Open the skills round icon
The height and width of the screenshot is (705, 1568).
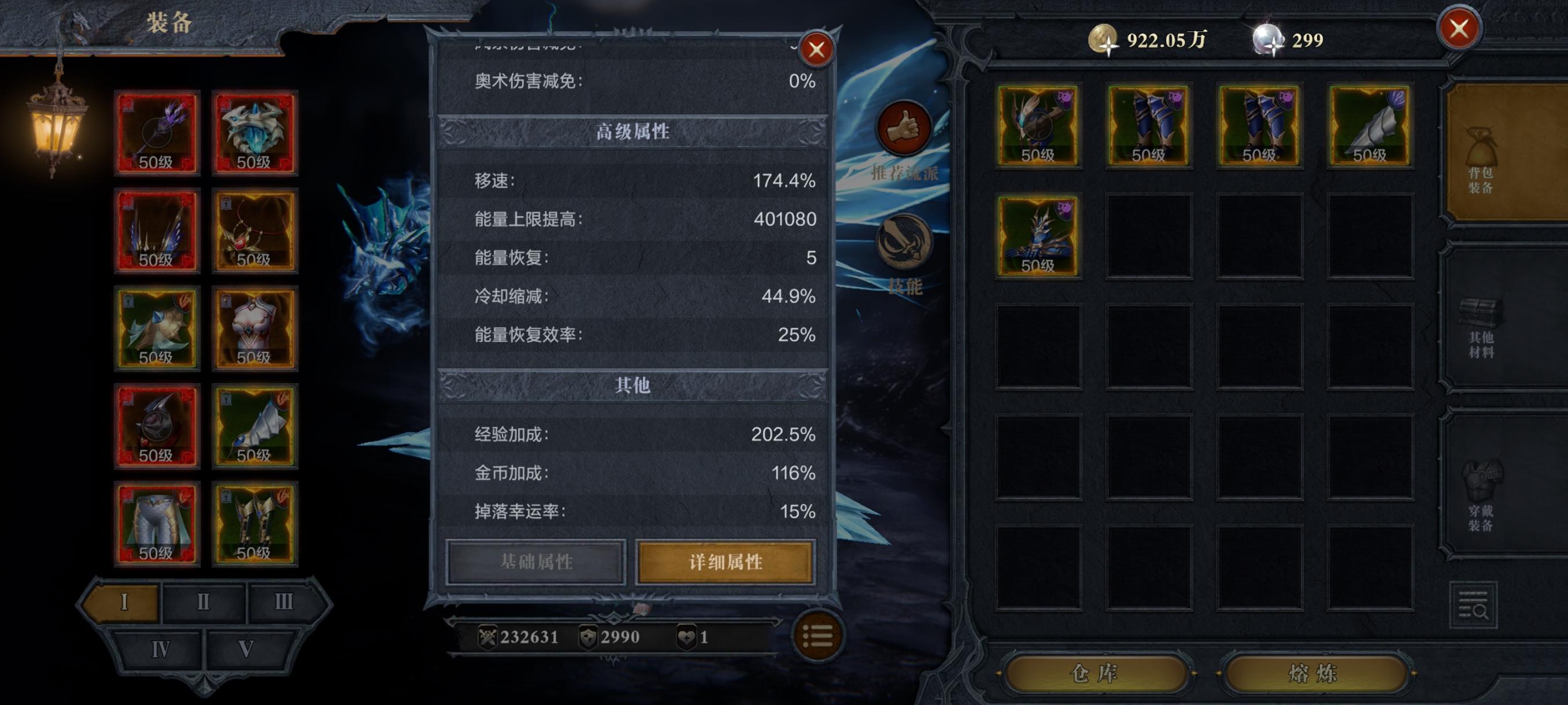point(903,242)
